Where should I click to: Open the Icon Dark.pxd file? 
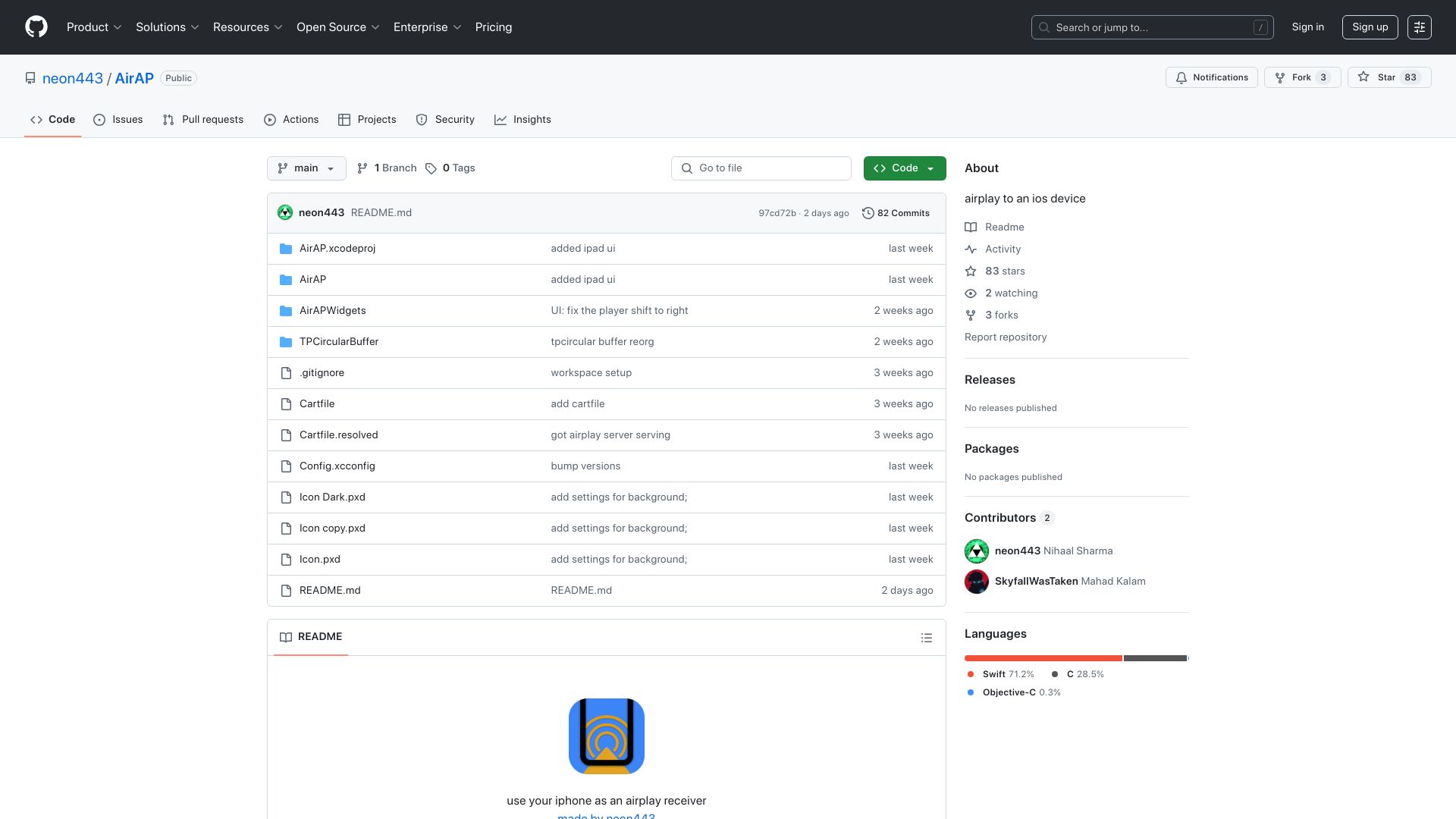332,497
